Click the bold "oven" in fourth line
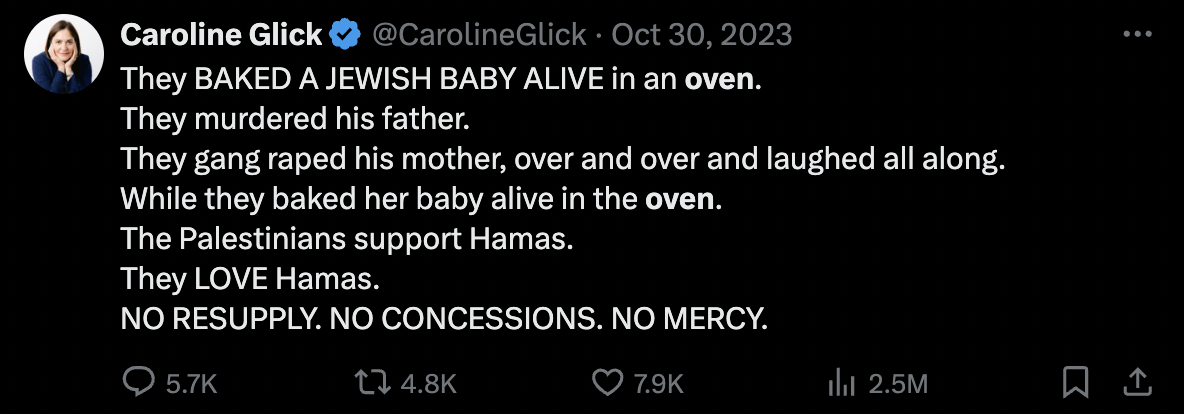The image size is (1184, 414). coord(680,198)
